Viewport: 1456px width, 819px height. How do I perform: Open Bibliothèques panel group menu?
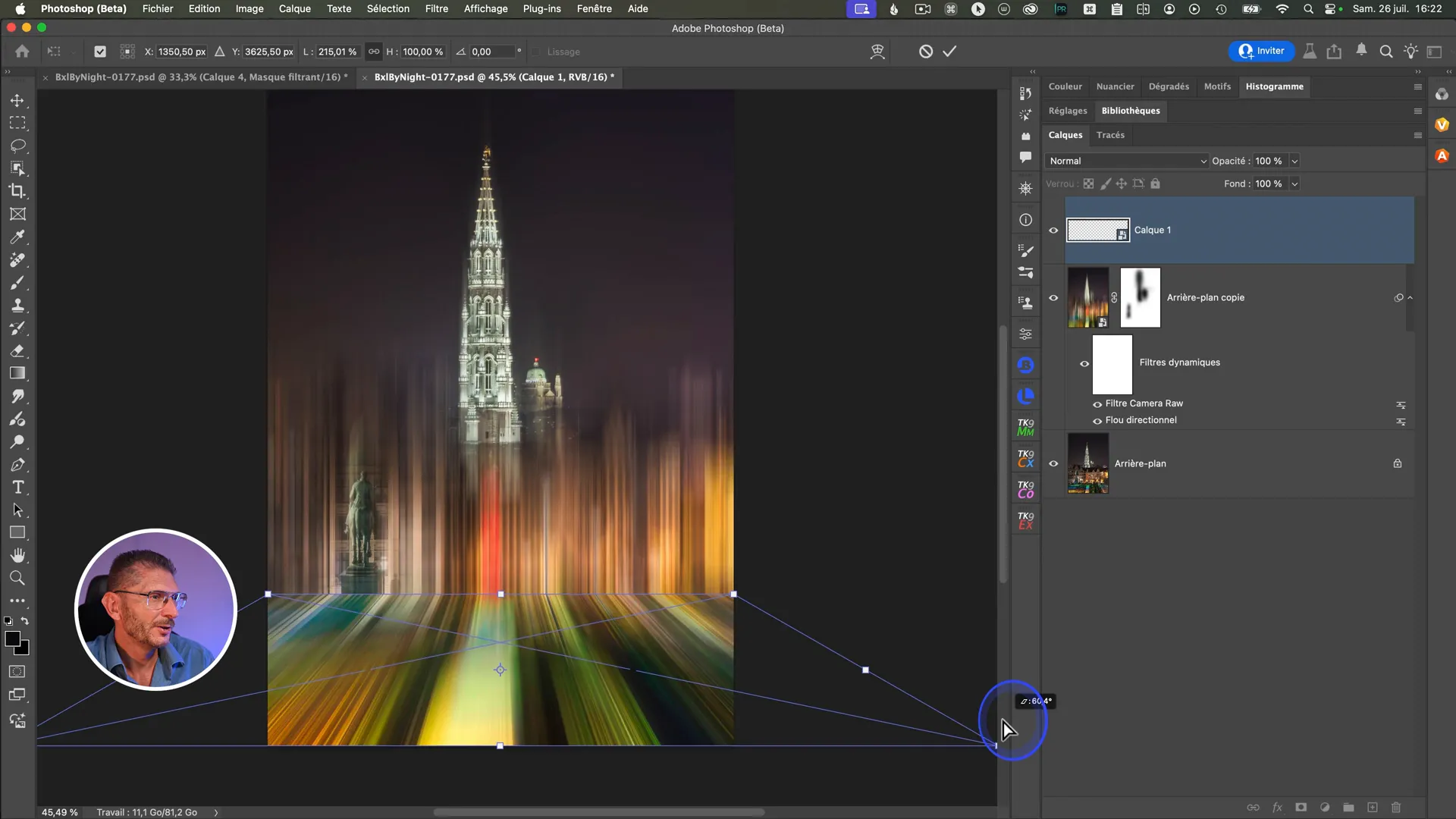click(x=1417, y=111)
